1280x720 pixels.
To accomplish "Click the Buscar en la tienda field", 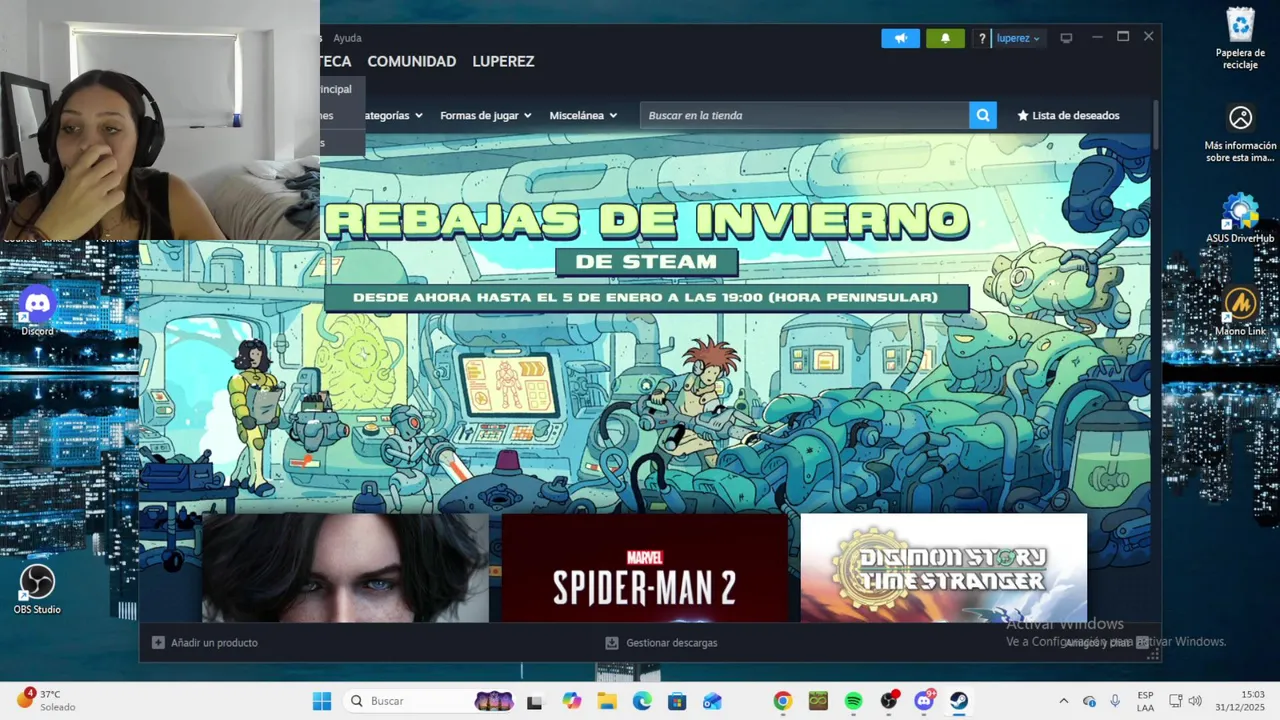I will tap(804, 115).
